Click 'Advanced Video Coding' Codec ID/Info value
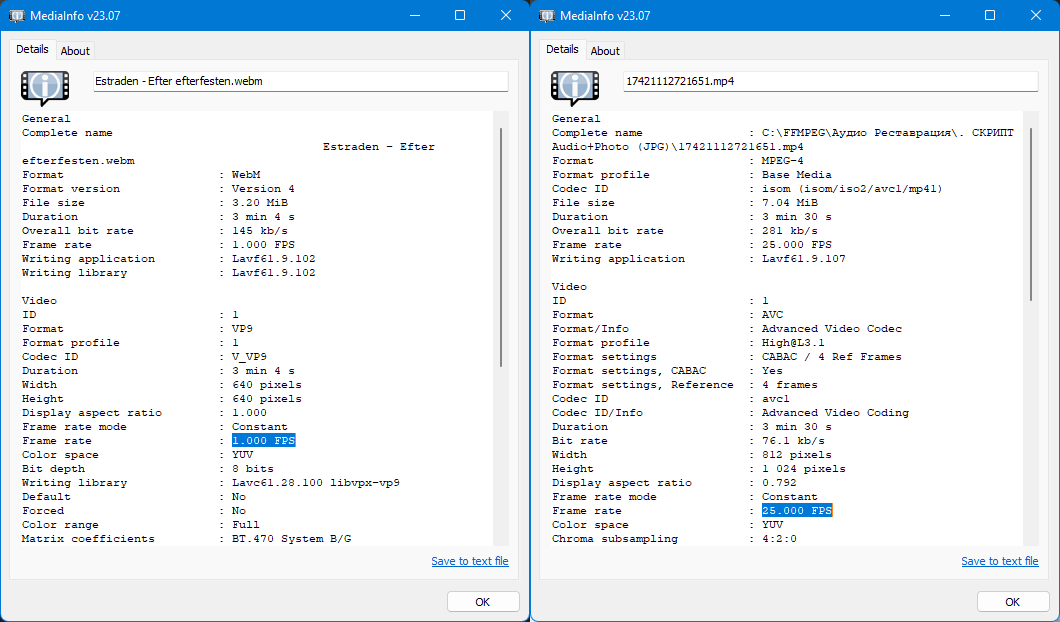 (x=836, y=412)
